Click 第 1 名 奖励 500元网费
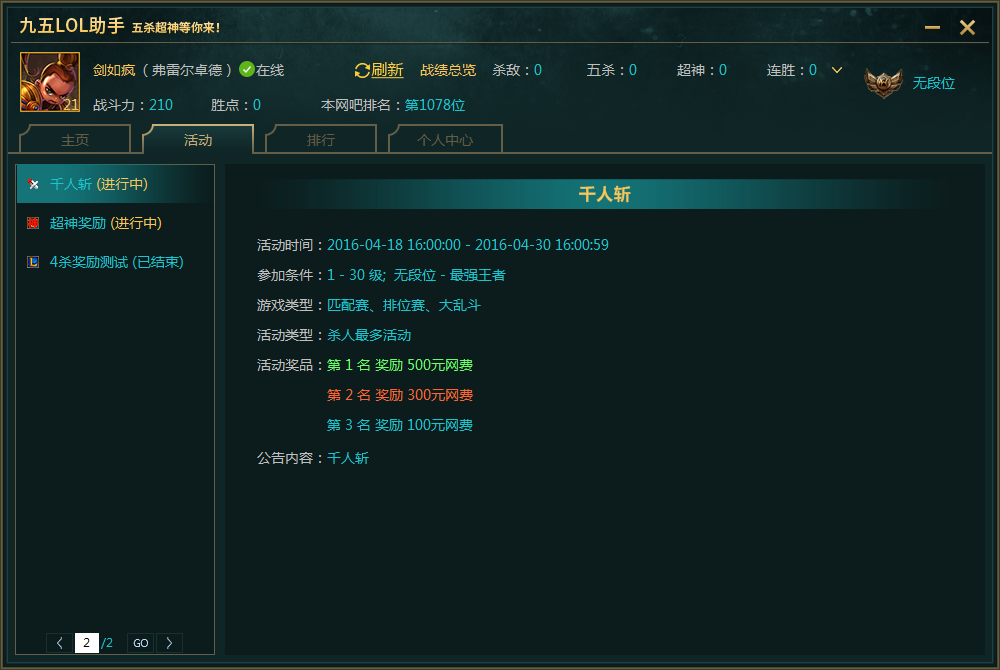 (400, 365)
